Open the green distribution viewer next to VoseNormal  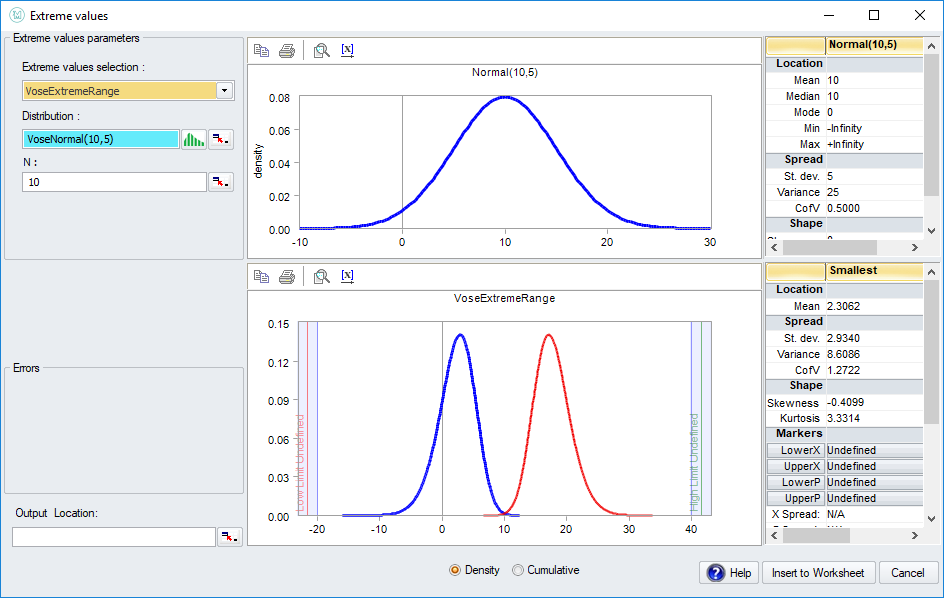(194, 139)
